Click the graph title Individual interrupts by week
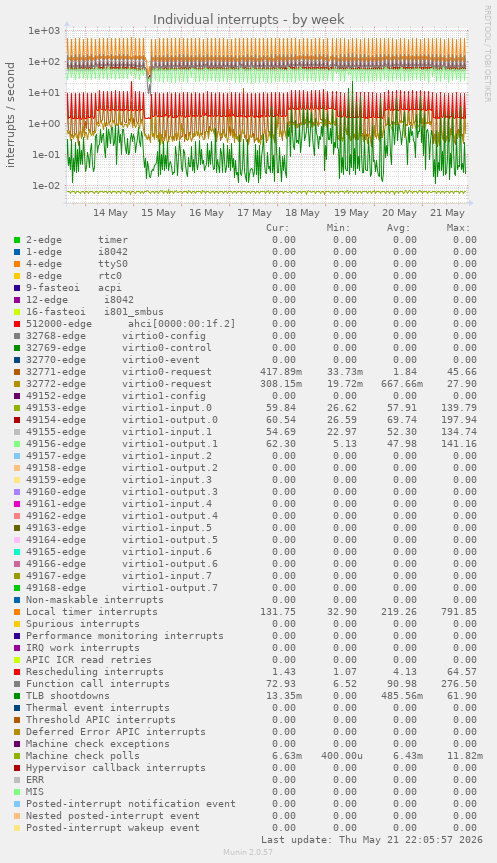The height and width of the screenshot is (863, 497). pos(249,19)
